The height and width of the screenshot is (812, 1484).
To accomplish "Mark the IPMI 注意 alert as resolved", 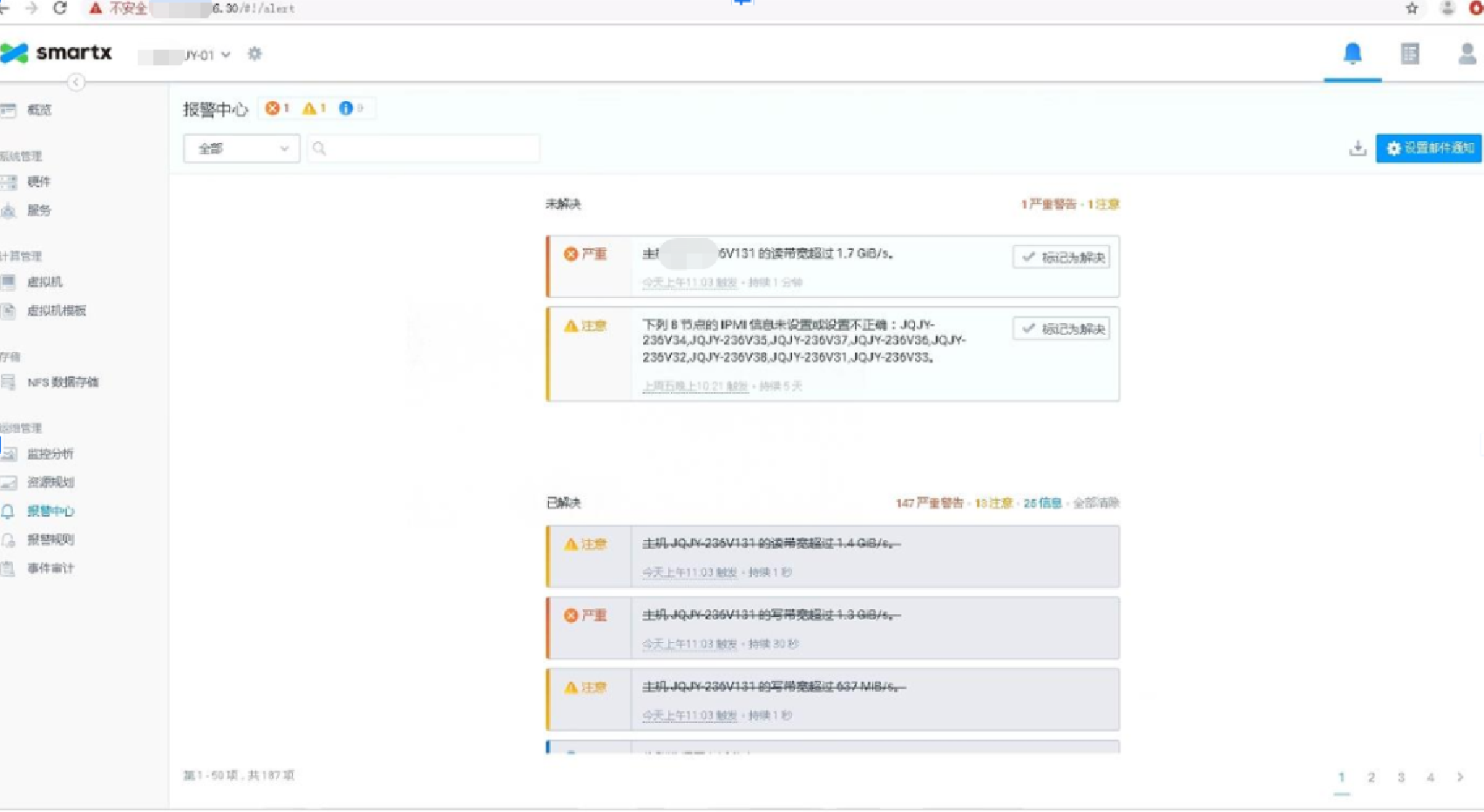I will (x=1060, y=328).
